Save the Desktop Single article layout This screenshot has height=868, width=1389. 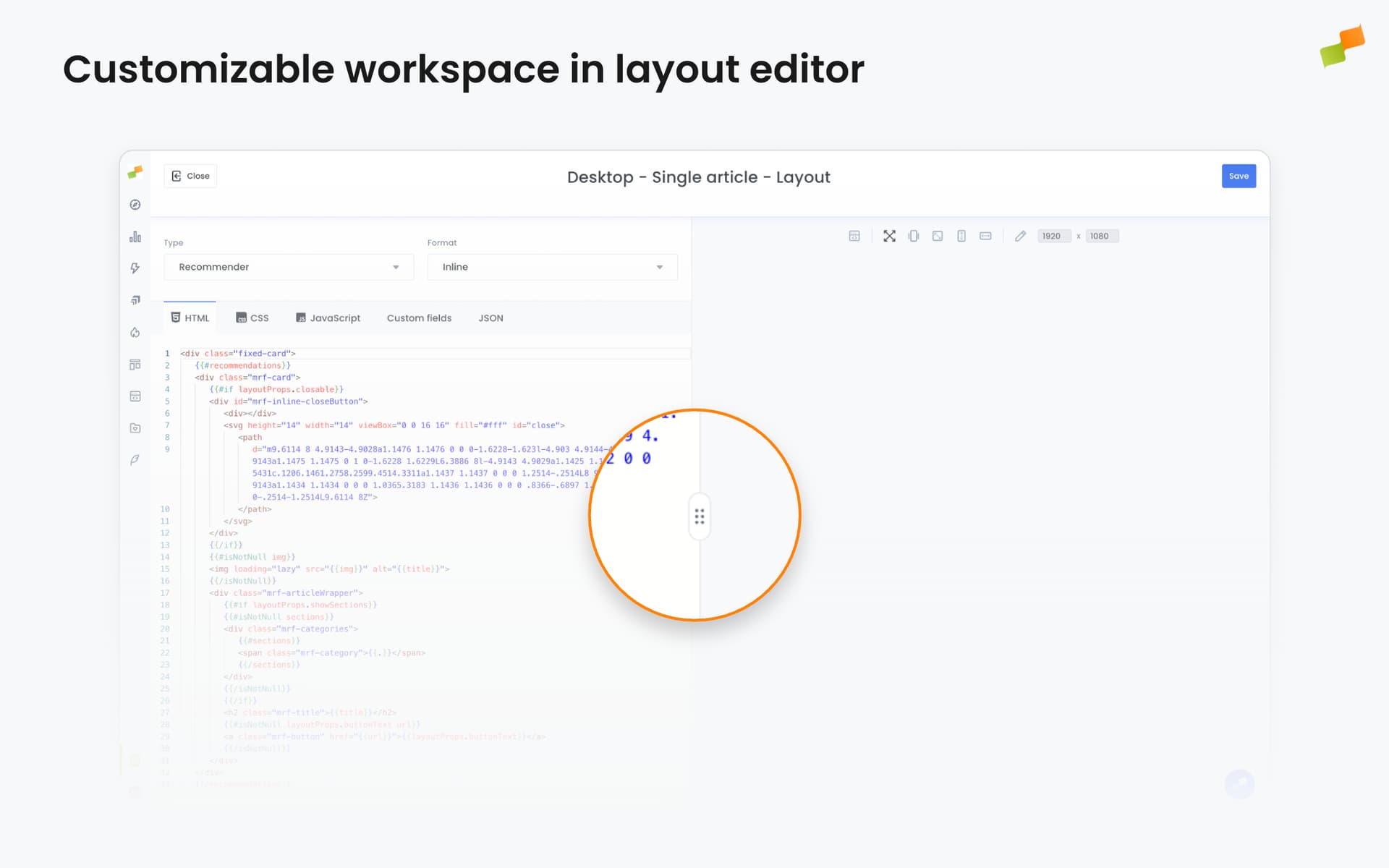1239,176
